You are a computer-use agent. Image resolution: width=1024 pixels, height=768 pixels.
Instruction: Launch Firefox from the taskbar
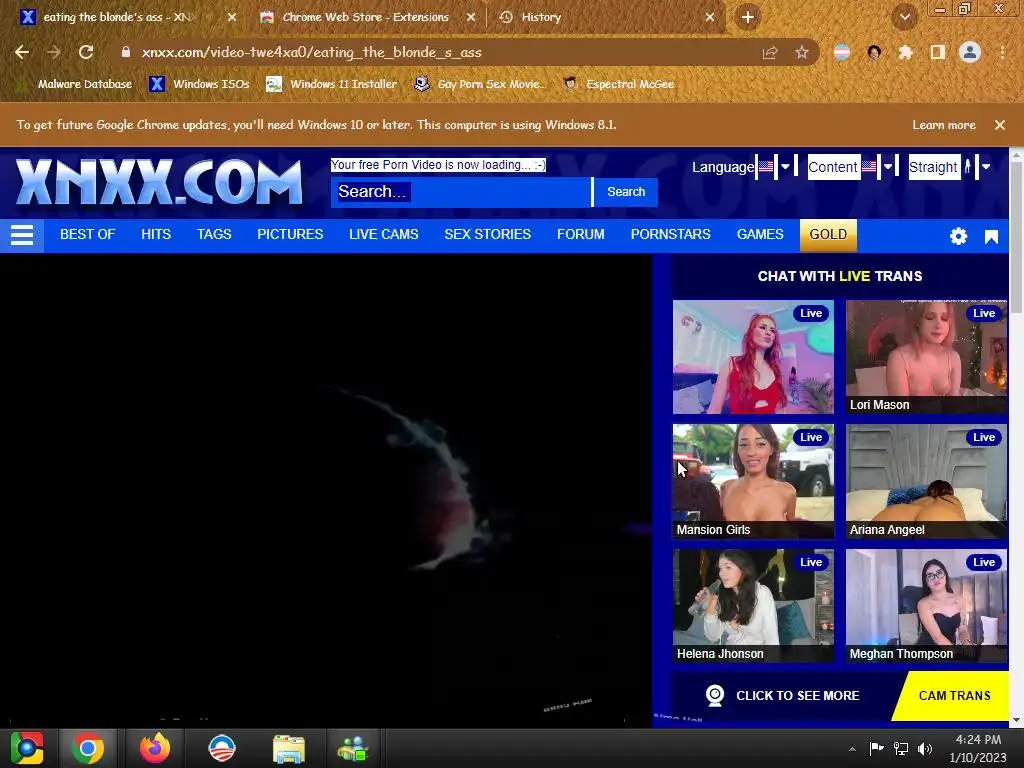(155, 748)
